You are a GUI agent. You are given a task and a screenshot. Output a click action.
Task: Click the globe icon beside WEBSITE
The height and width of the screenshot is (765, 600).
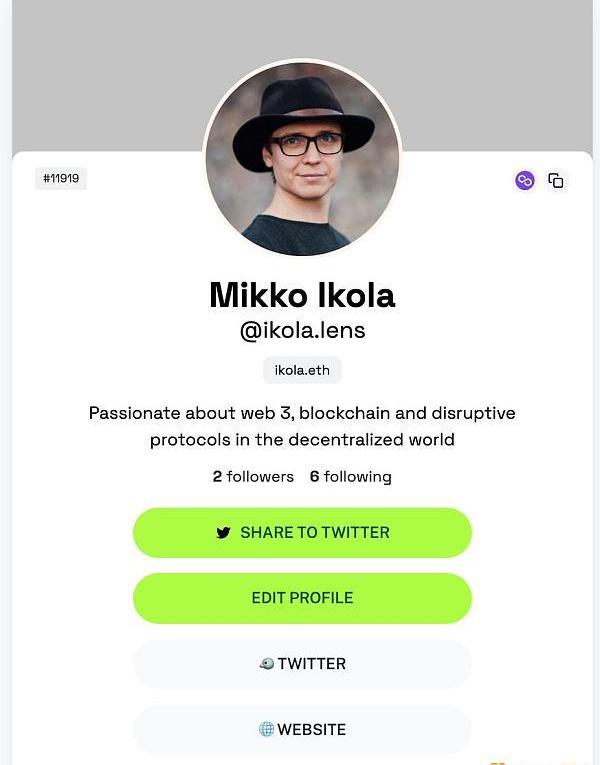266,729
